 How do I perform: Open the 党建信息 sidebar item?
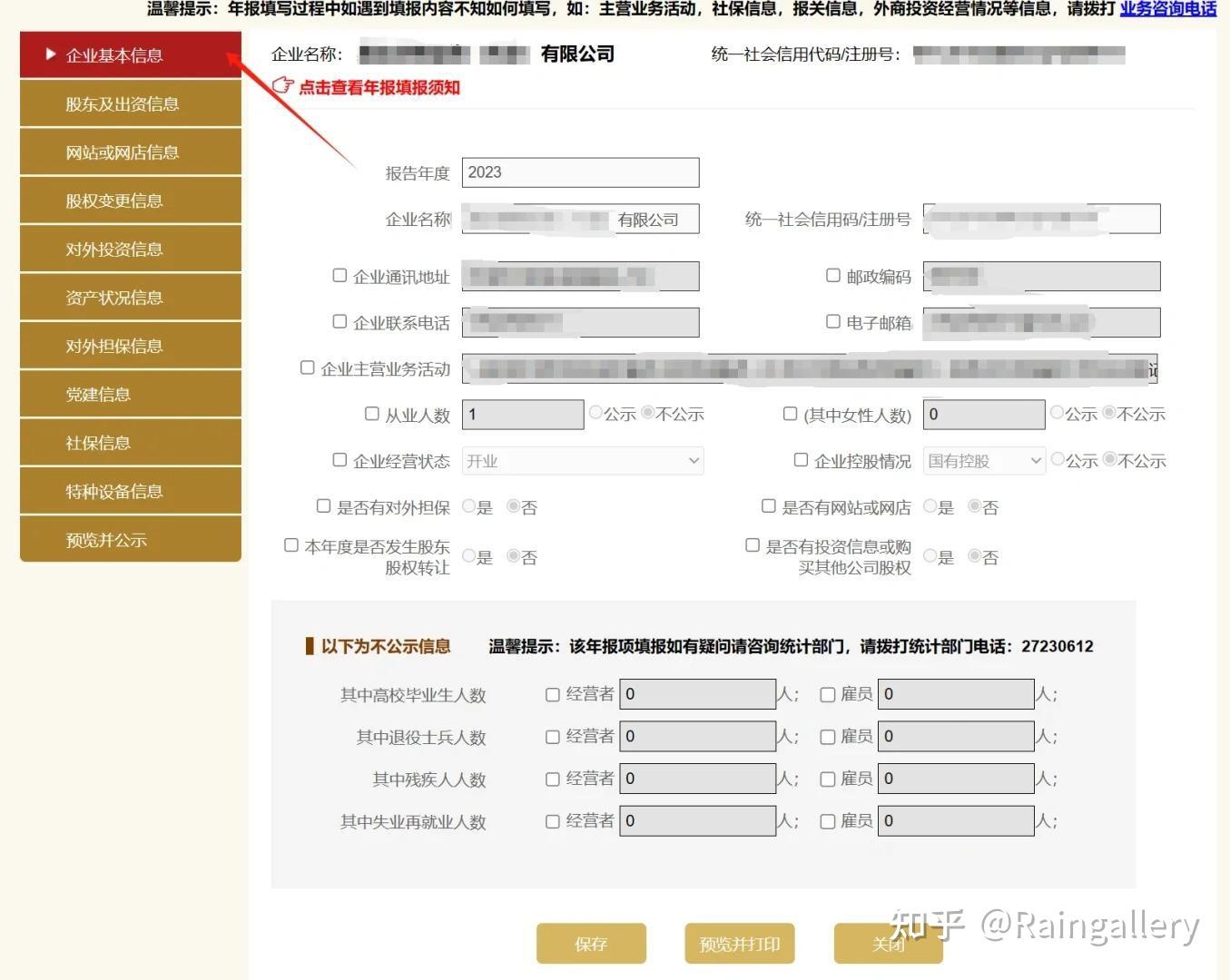click(131, 394)
